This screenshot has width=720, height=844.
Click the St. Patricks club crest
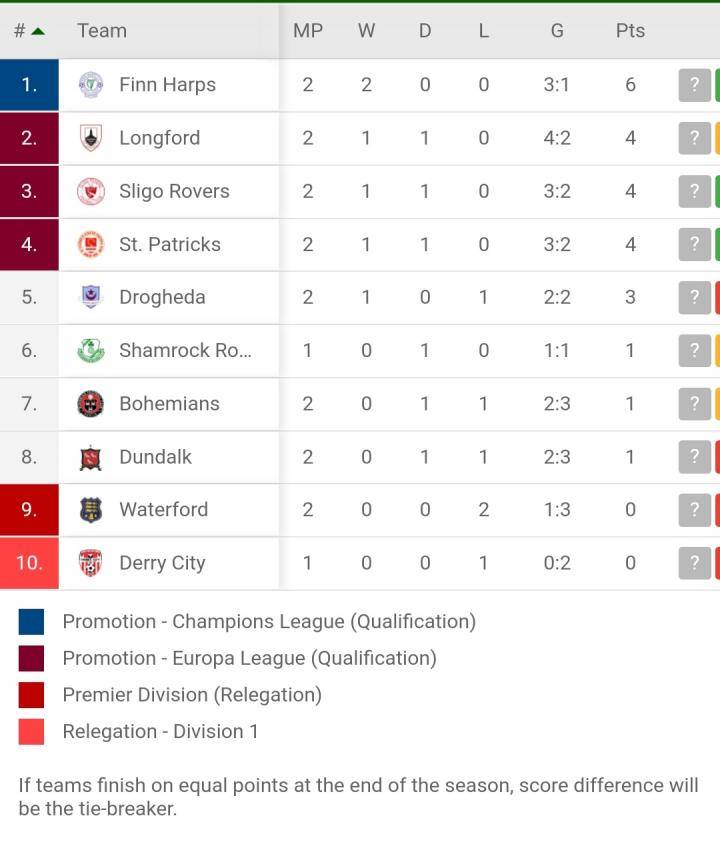point(91,244)
